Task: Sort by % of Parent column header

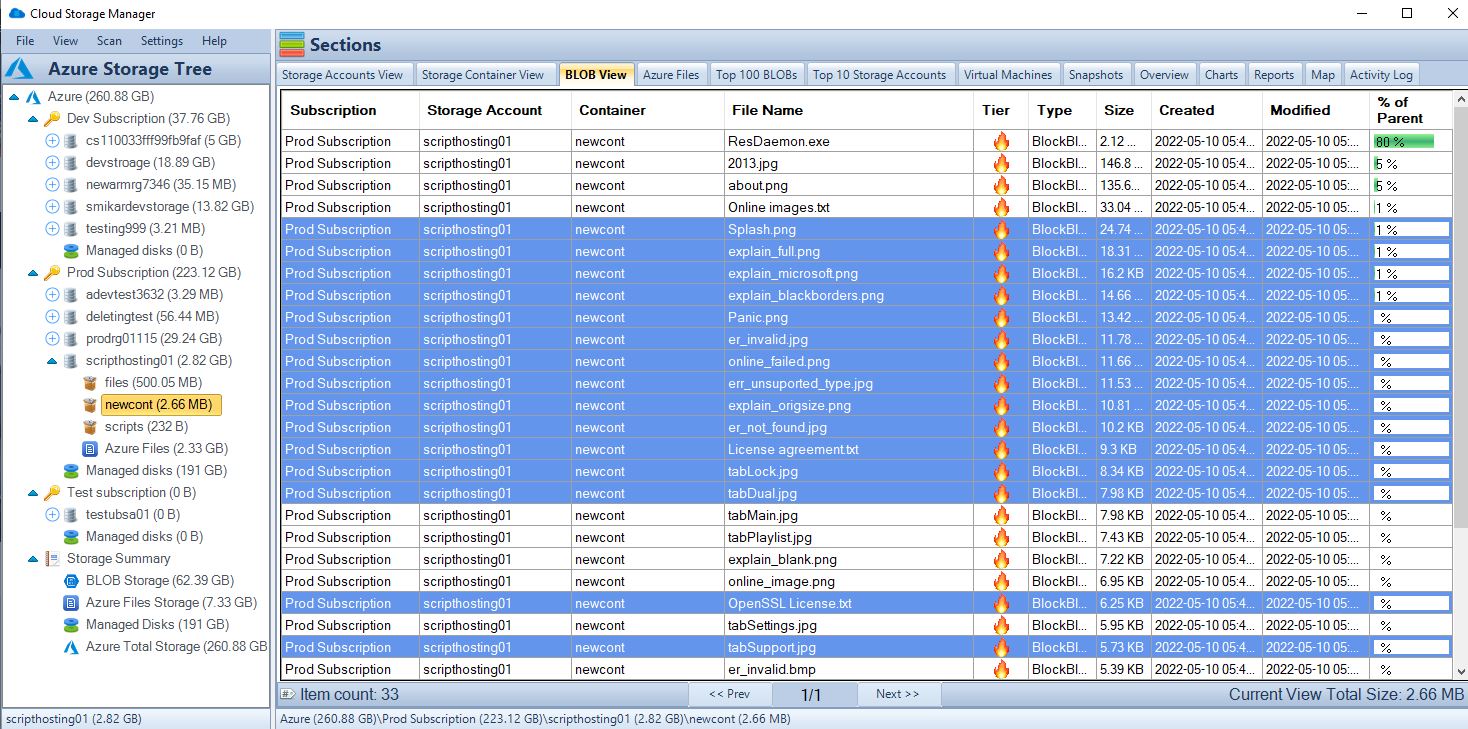Action: pos(1411,110)
